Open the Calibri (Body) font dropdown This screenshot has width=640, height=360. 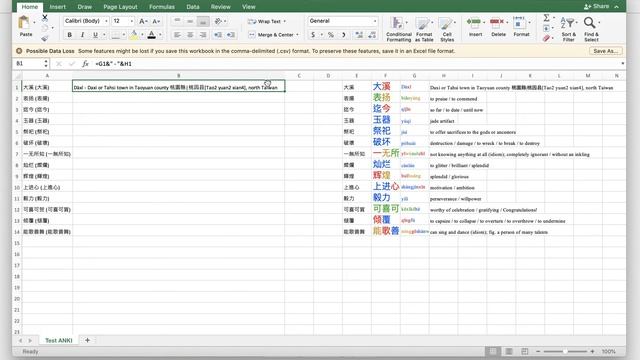click(107, 21)
